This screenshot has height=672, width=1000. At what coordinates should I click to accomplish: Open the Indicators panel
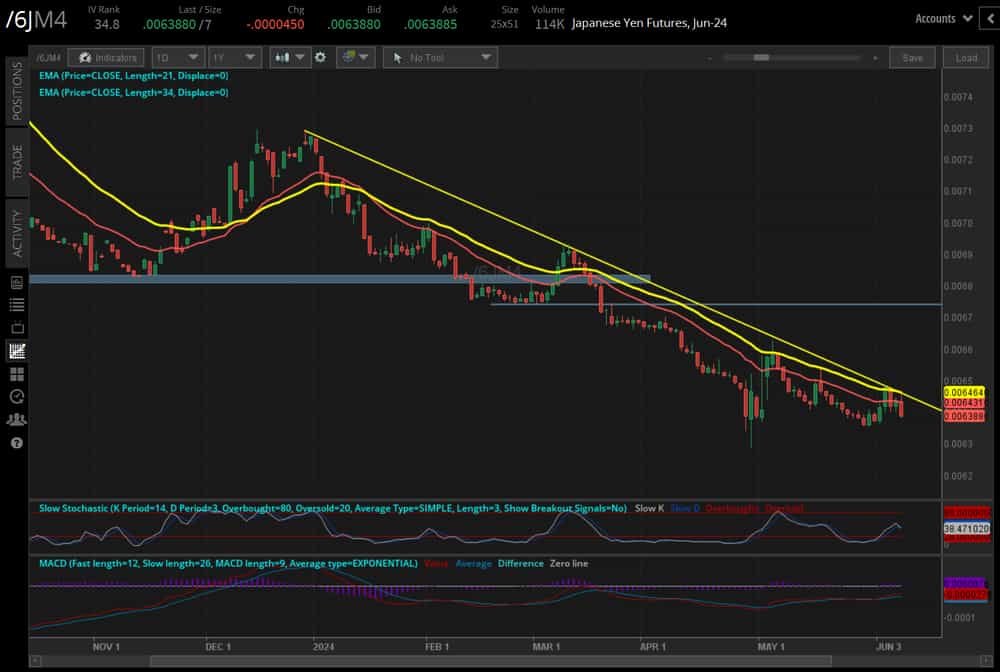[107, 58]
